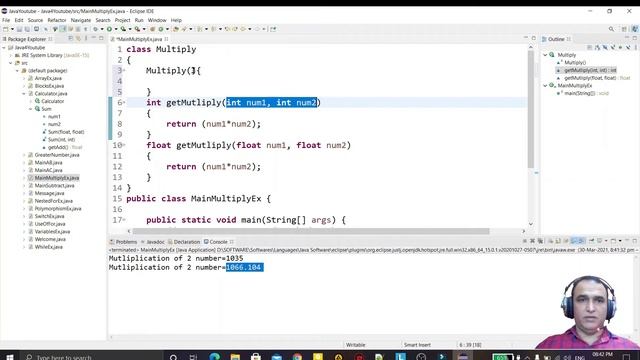Minimize the Package Explorer view
The image size is (640, 360).
coord(94,38)
